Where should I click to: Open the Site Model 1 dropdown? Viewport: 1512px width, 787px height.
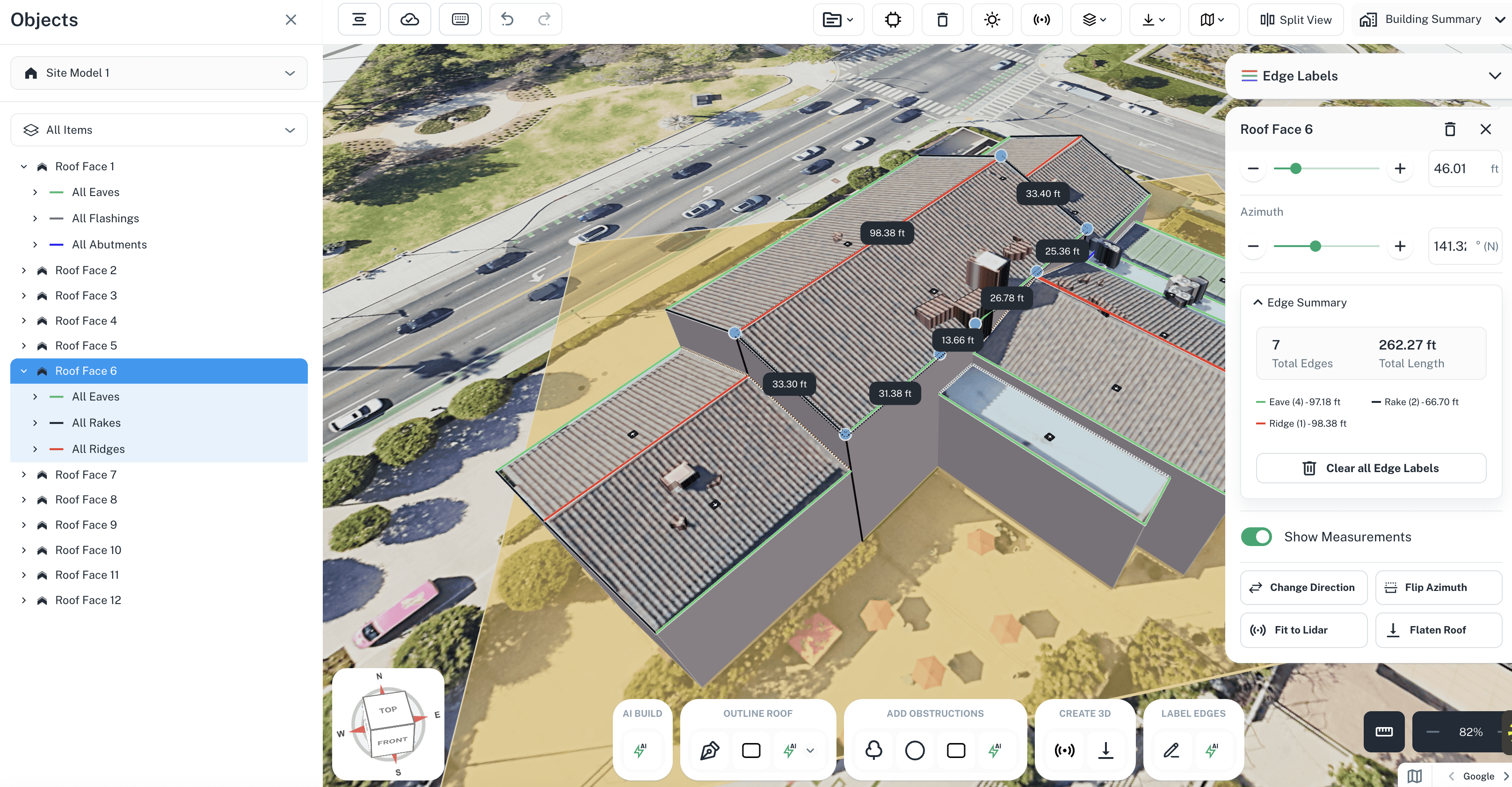[x=159, y=73]
